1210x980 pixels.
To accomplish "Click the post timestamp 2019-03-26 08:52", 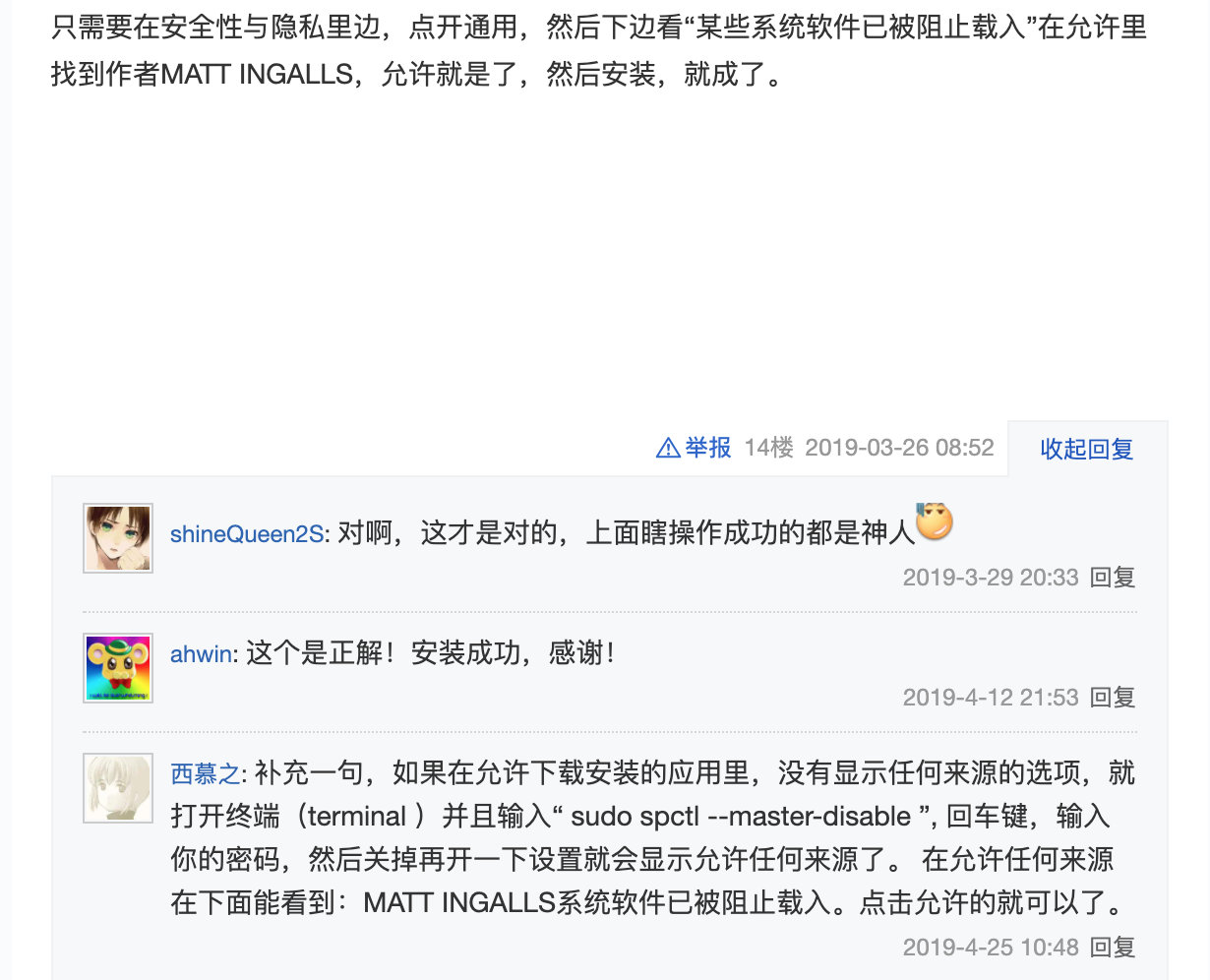I will [x=899, y=449].
